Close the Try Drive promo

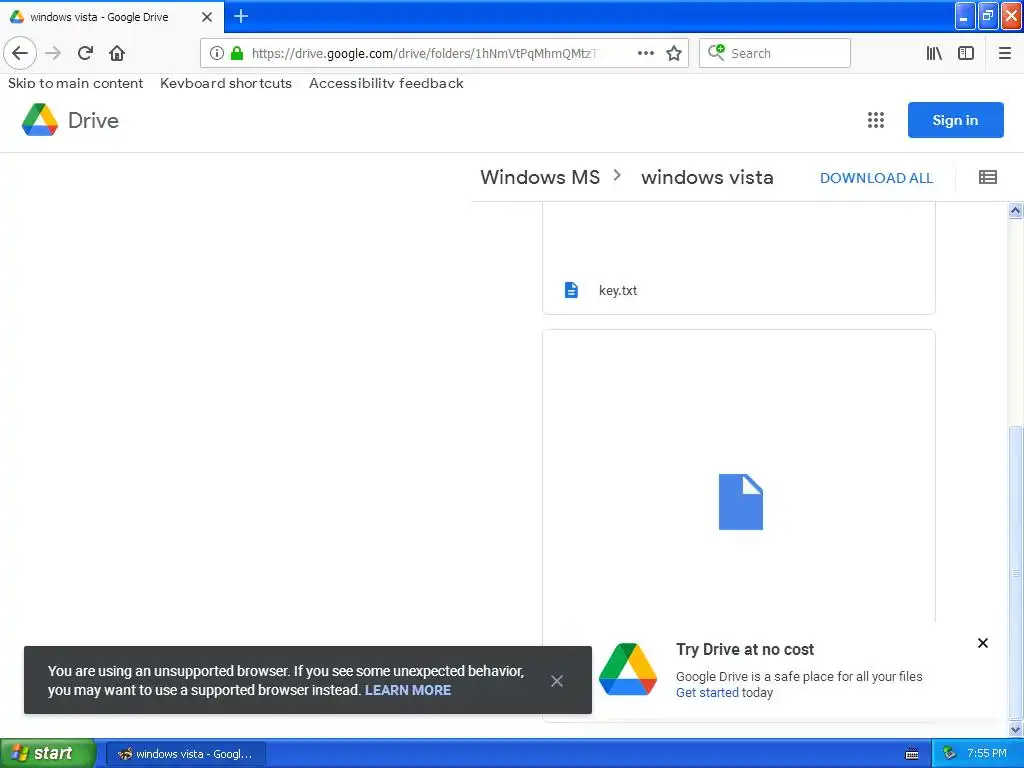pos(982,643)
